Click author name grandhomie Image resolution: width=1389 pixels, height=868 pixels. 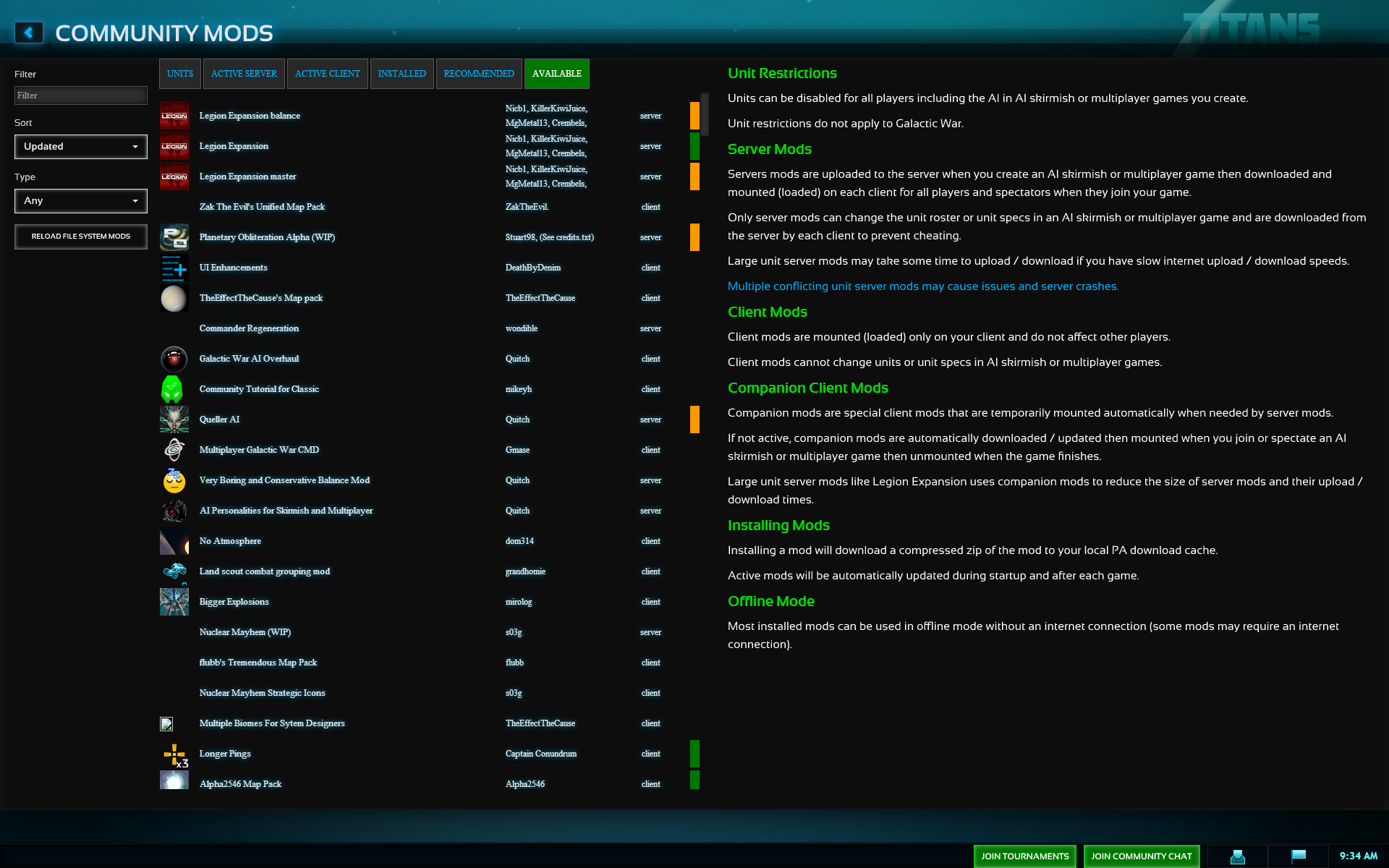click(525, 571)
